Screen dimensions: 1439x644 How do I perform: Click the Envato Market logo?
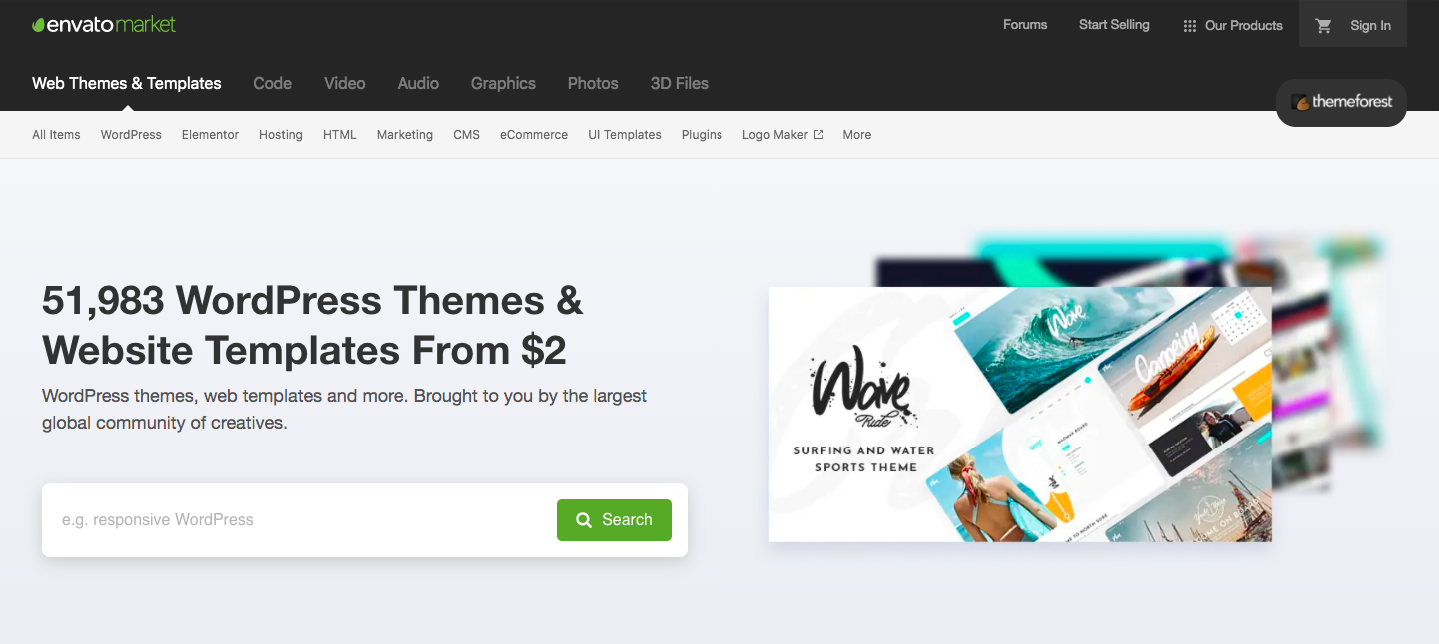click(x=104, y=24)
